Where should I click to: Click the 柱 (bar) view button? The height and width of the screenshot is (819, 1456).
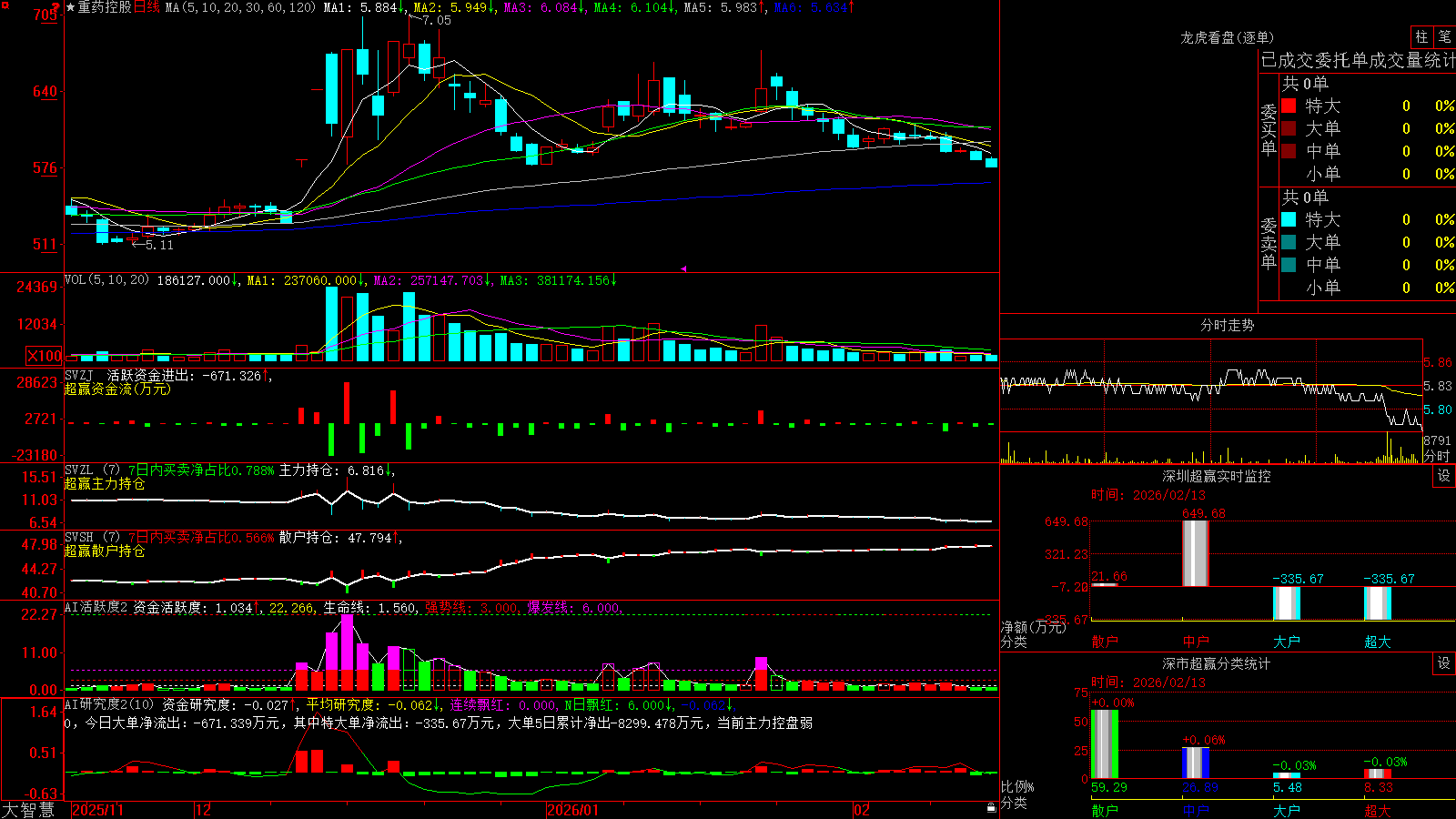(1421, 36)
